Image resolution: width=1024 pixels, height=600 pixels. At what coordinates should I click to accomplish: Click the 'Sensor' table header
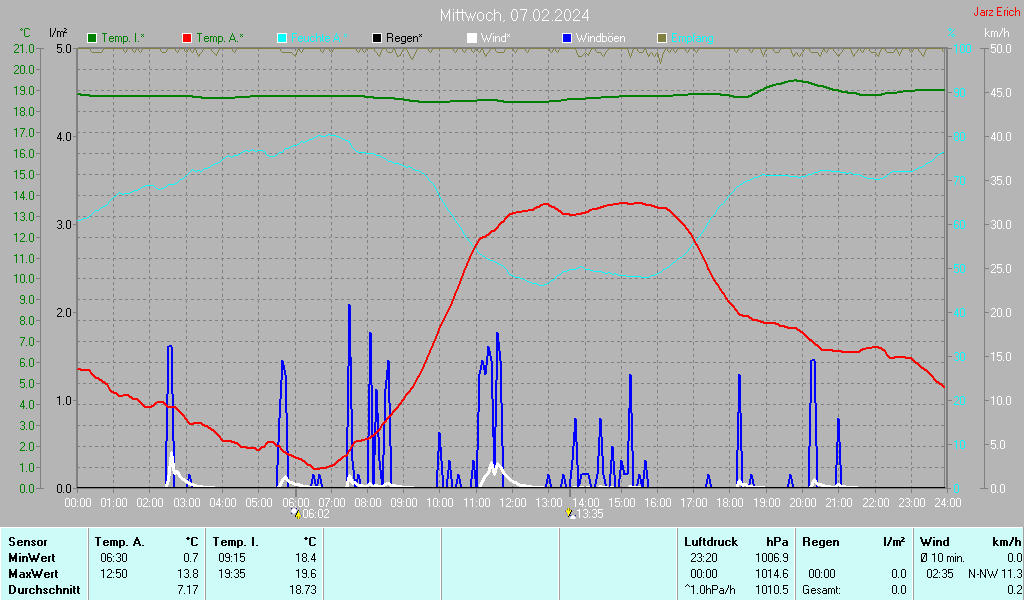click(x=28, y=542)
